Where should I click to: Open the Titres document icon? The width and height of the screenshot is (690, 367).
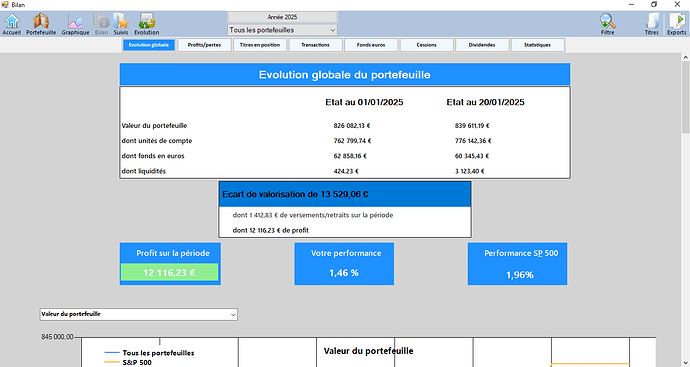click(652, 24)
